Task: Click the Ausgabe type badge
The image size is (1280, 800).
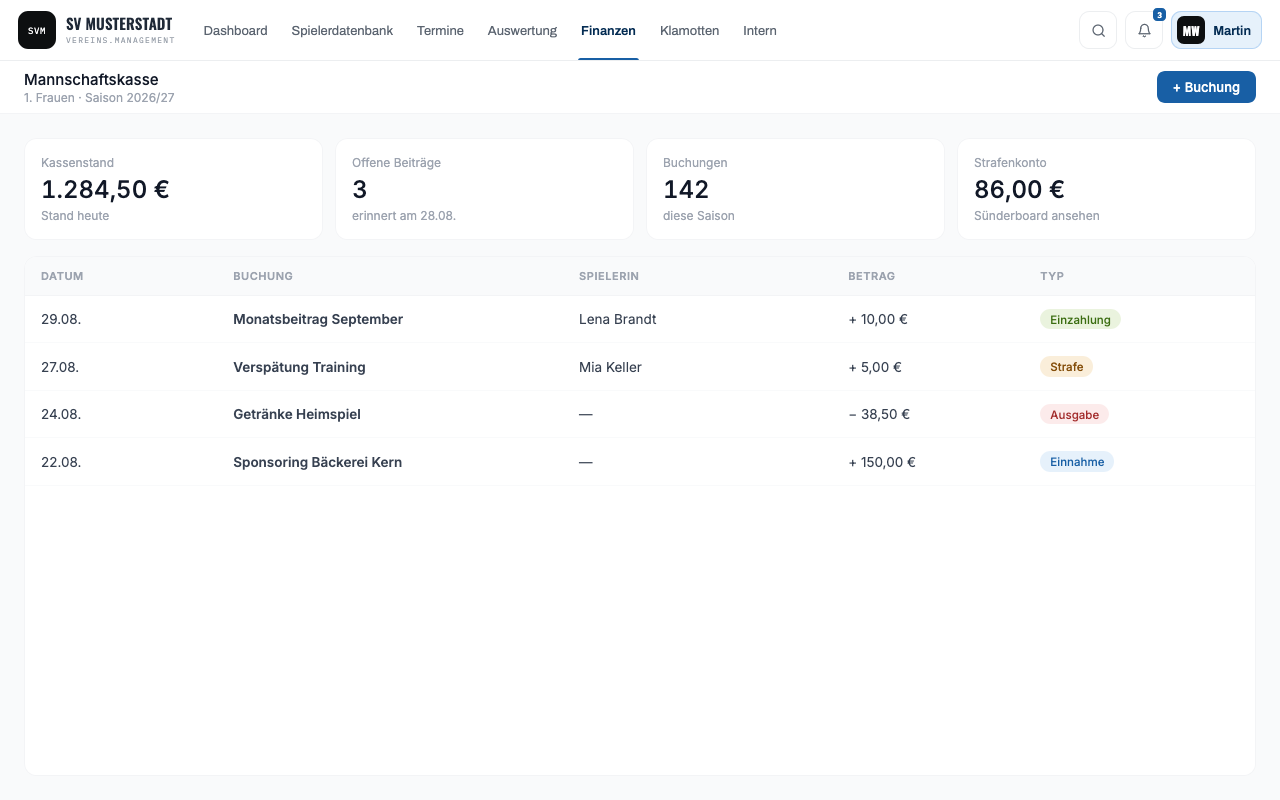Action: tap(1074, 414)
